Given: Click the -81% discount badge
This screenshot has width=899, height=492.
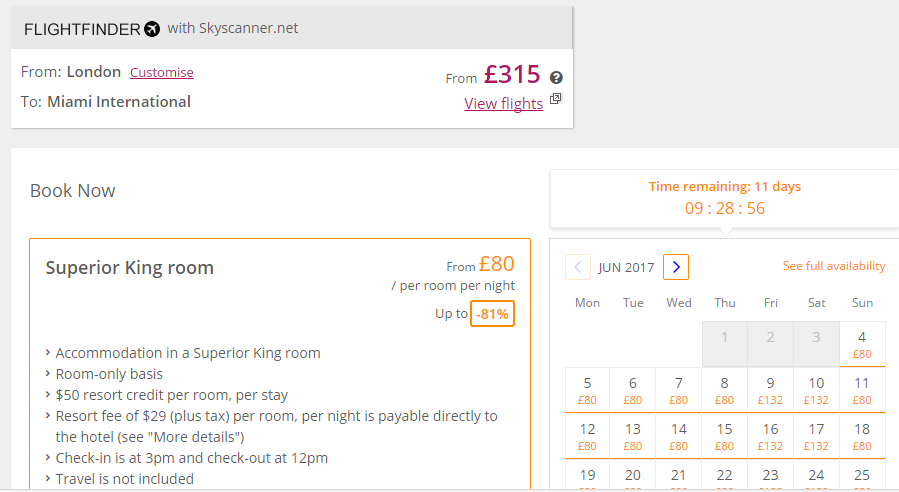Looking at the screenshot, I should [x=493, y=314].
